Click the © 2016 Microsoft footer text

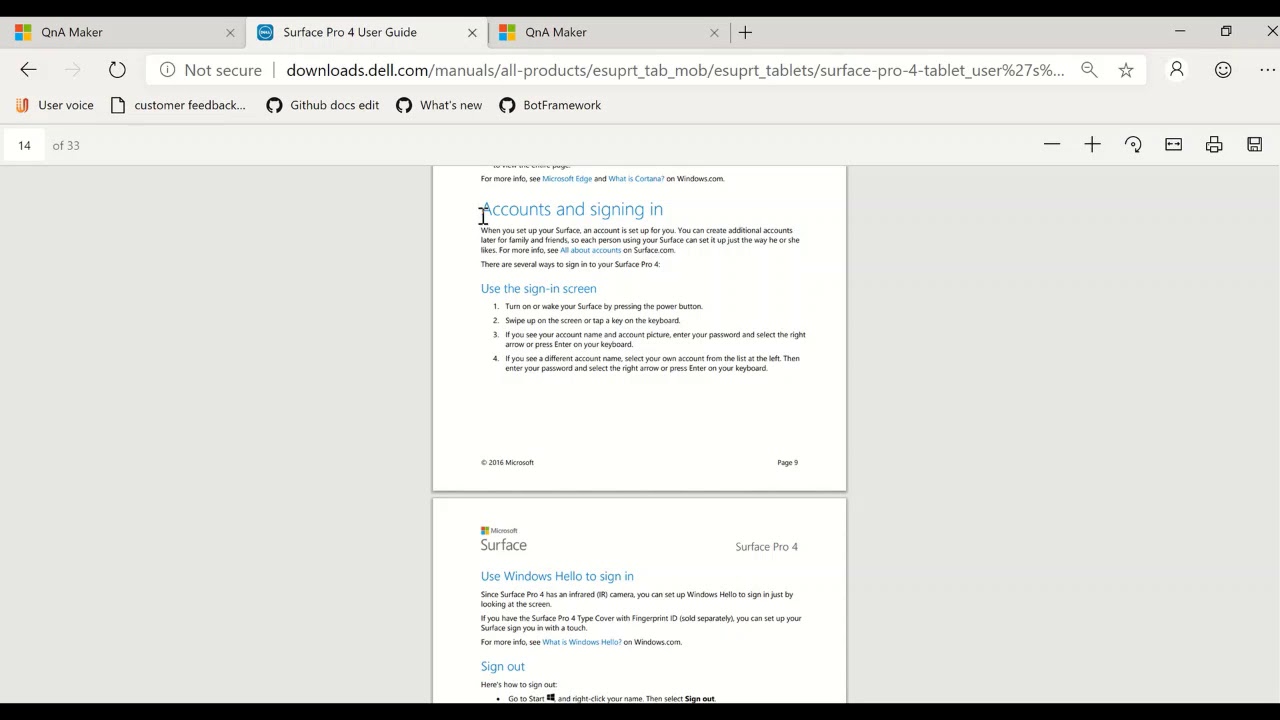click(x=507, y=463)
